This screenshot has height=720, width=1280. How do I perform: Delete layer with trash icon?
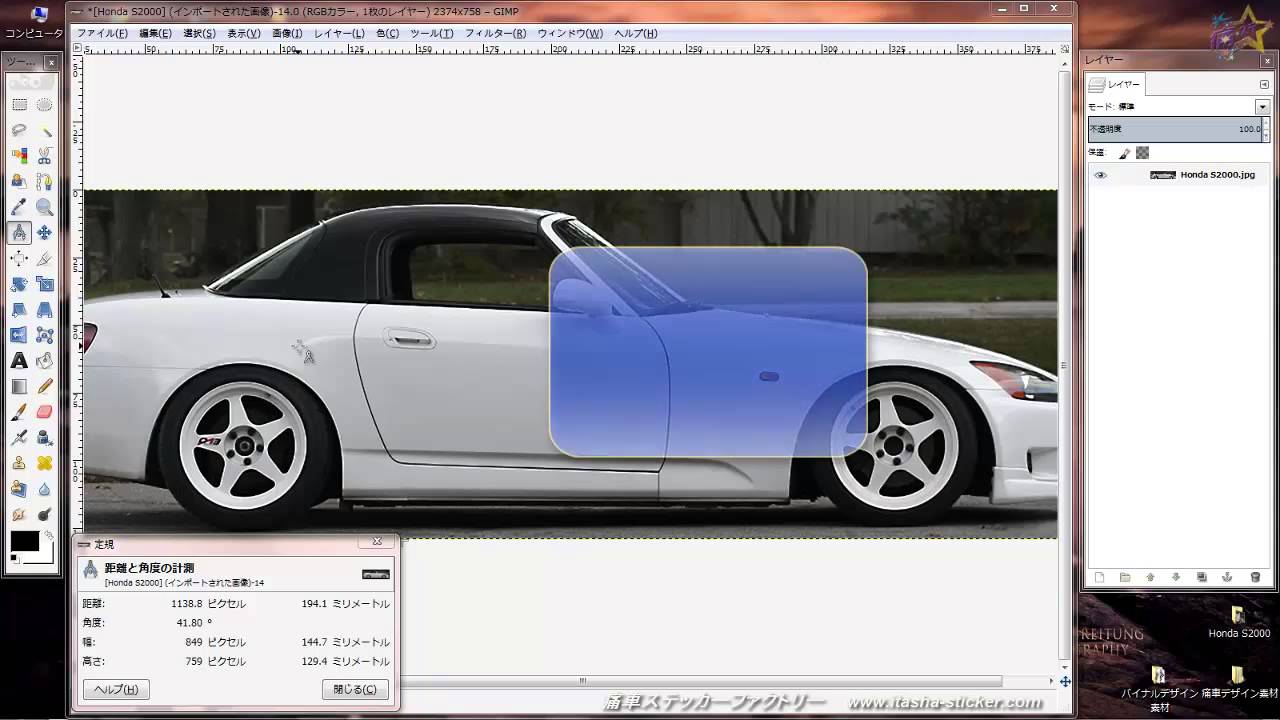[x=1255, y=577]
